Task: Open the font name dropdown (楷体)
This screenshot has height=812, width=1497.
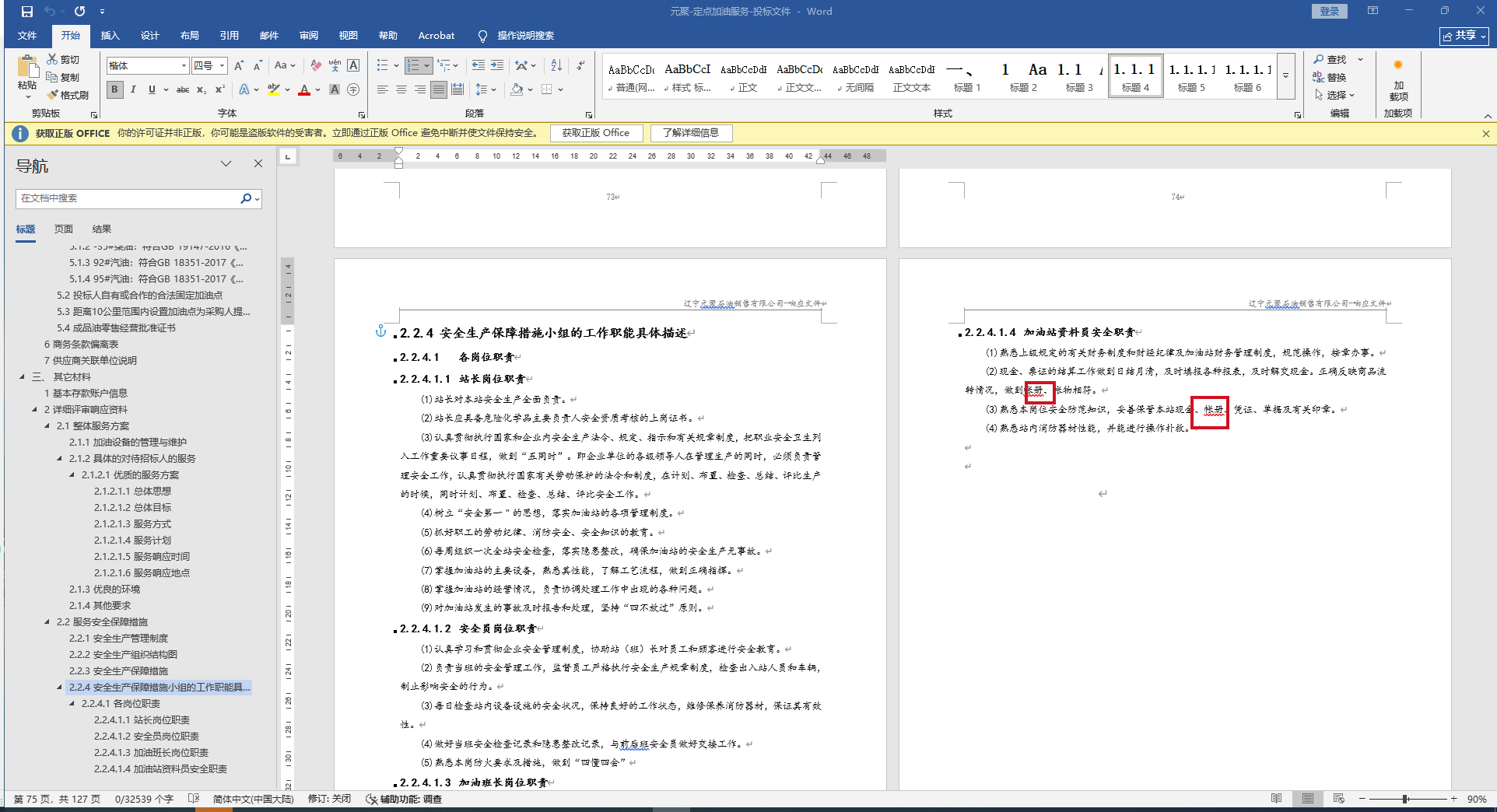Action: 184,66
